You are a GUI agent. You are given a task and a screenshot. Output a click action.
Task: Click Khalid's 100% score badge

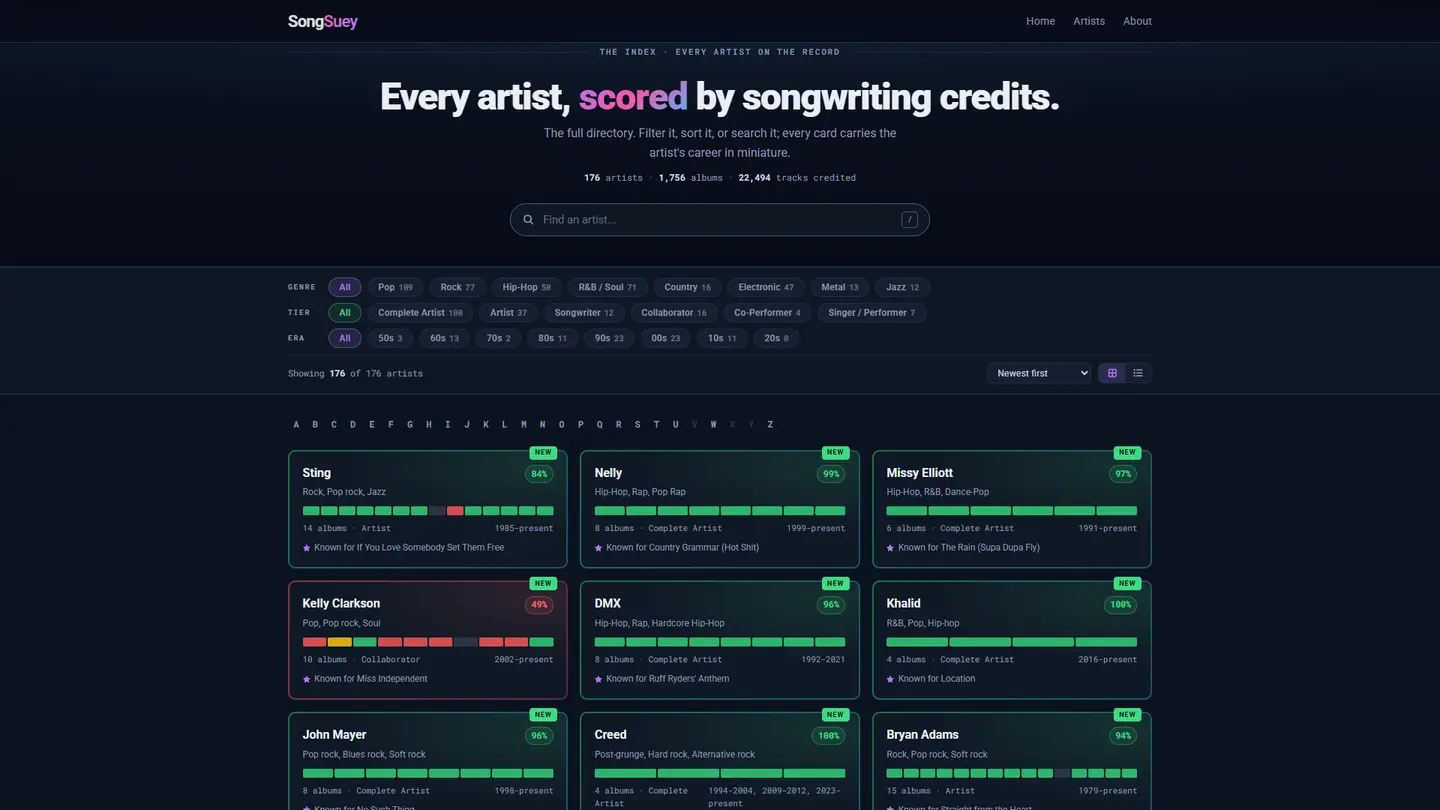click(x=1120, y=605)
